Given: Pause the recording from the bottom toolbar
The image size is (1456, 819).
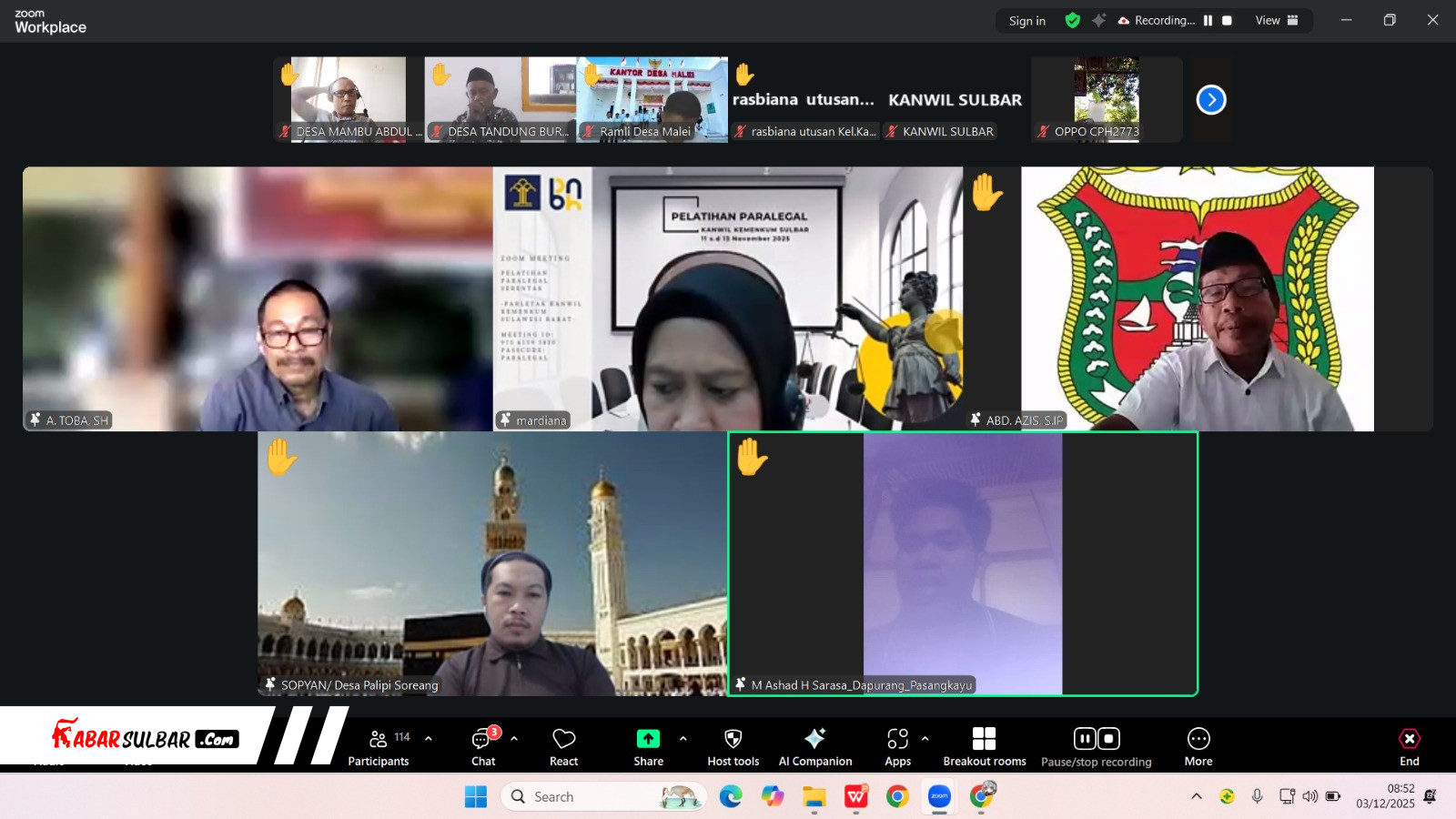Looking at the screenshot, I should (x=1085, y=738).
